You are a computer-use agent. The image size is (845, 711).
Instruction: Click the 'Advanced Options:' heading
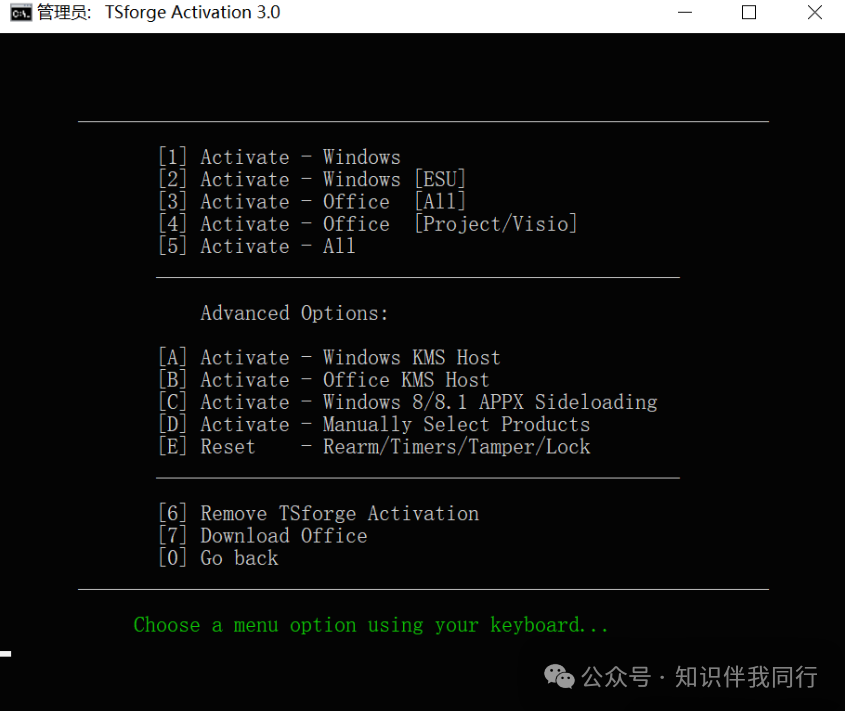(294, 313)
